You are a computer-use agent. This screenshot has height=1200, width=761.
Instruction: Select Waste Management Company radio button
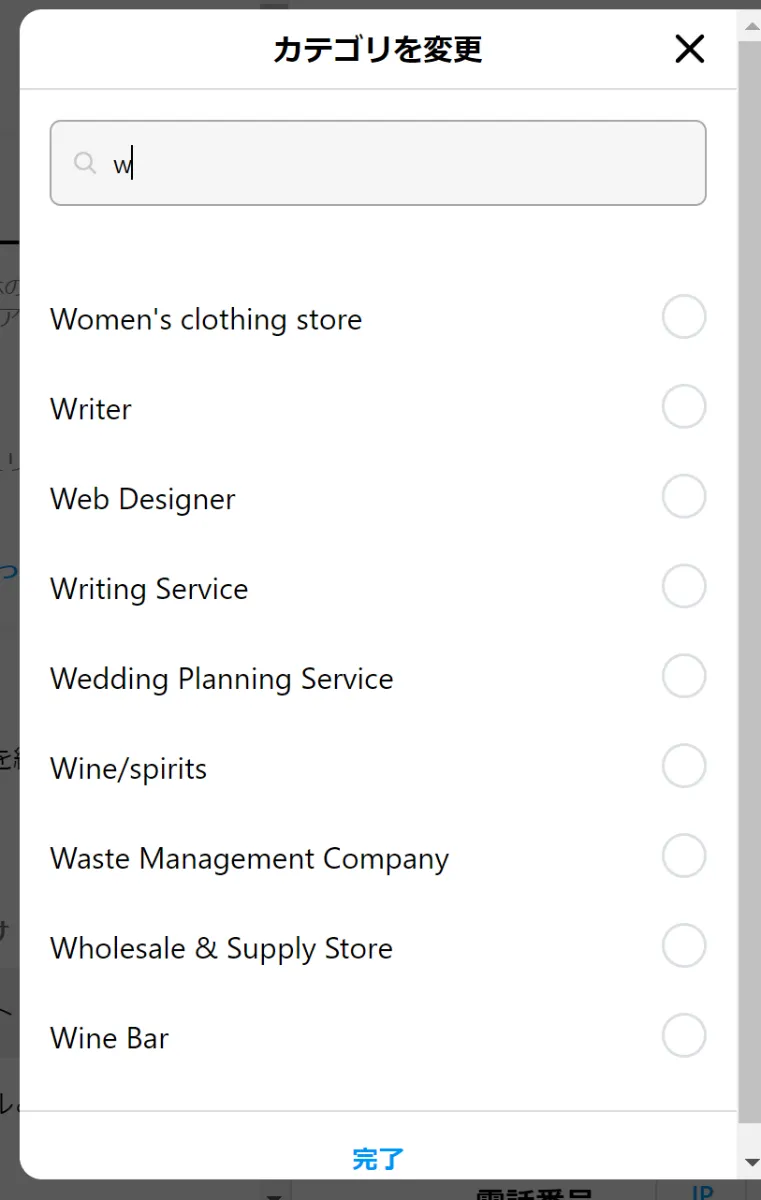pos(684,857)
